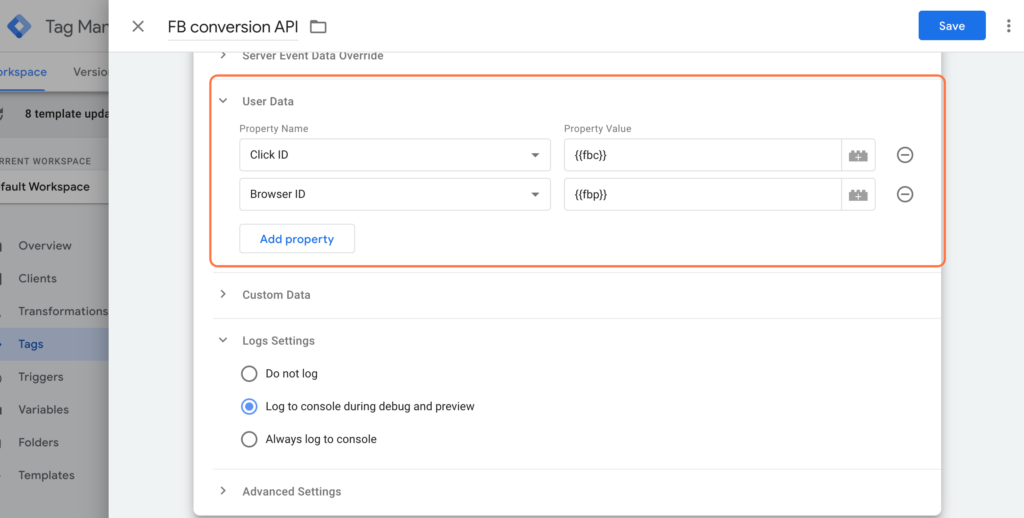Close the FB conversion API tag editor
This screenshot has height=518, width=1024.
138,26
